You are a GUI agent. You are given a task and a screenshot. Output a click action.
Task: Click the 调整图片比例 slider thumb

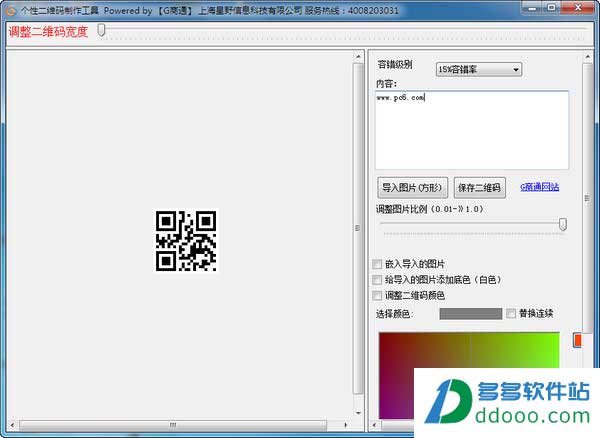pyautogui.click(x=562, y=224)
